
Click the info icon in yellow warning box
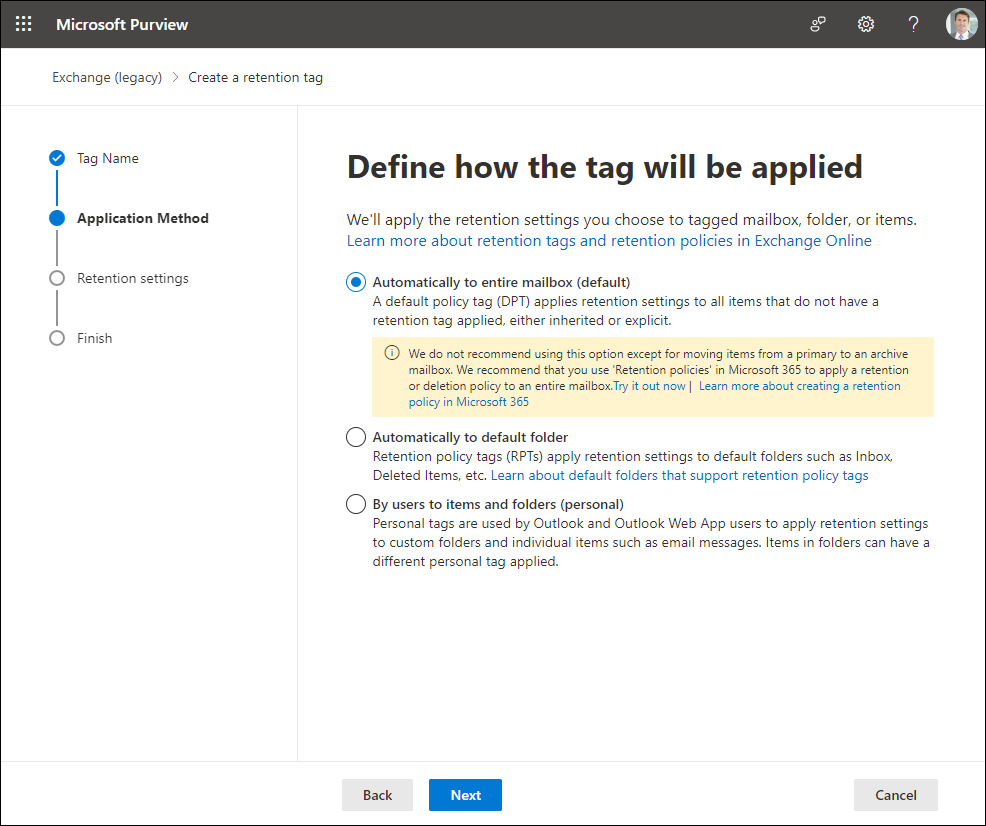(x=392, y=353)
